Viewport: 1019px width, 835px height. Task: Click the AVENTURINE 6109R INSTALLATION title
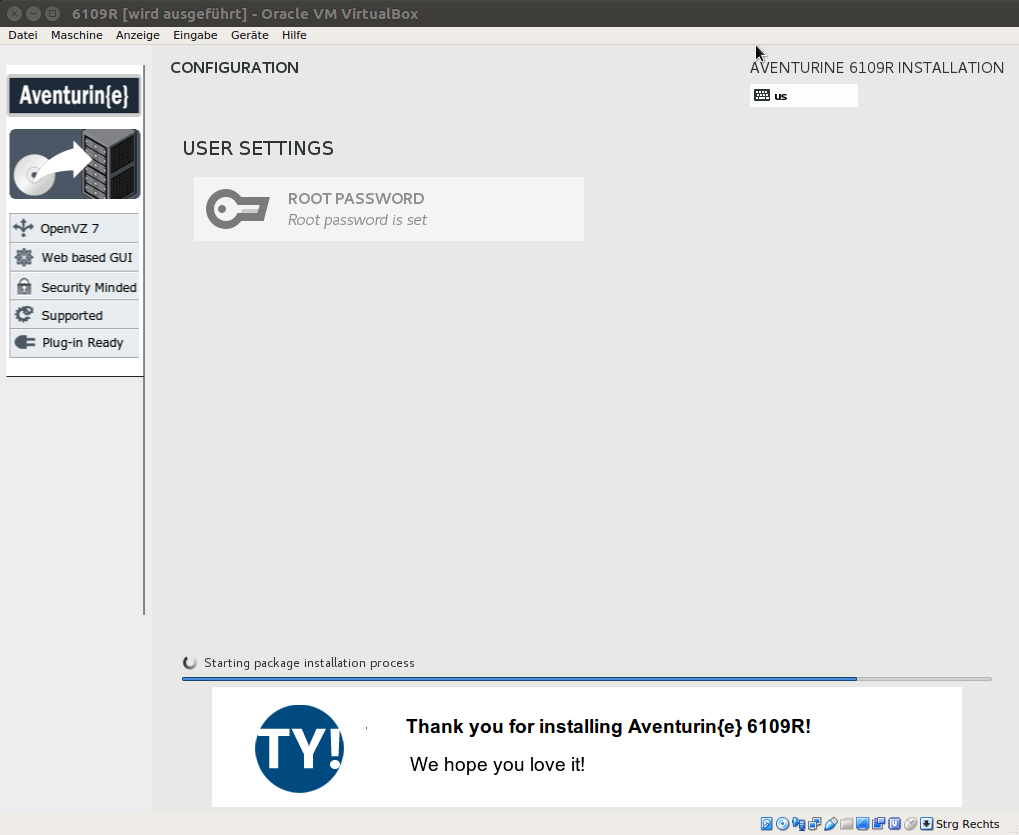[877, 68]
